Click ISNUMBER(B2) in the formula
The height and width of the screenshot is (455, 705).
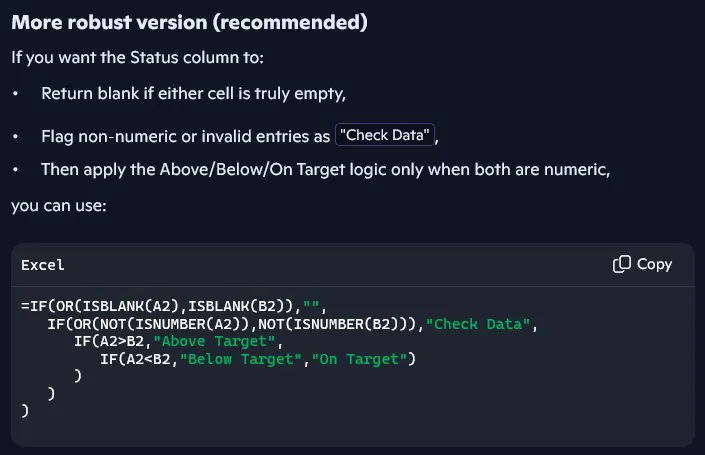pyautogui.click(x=348, y=325)
